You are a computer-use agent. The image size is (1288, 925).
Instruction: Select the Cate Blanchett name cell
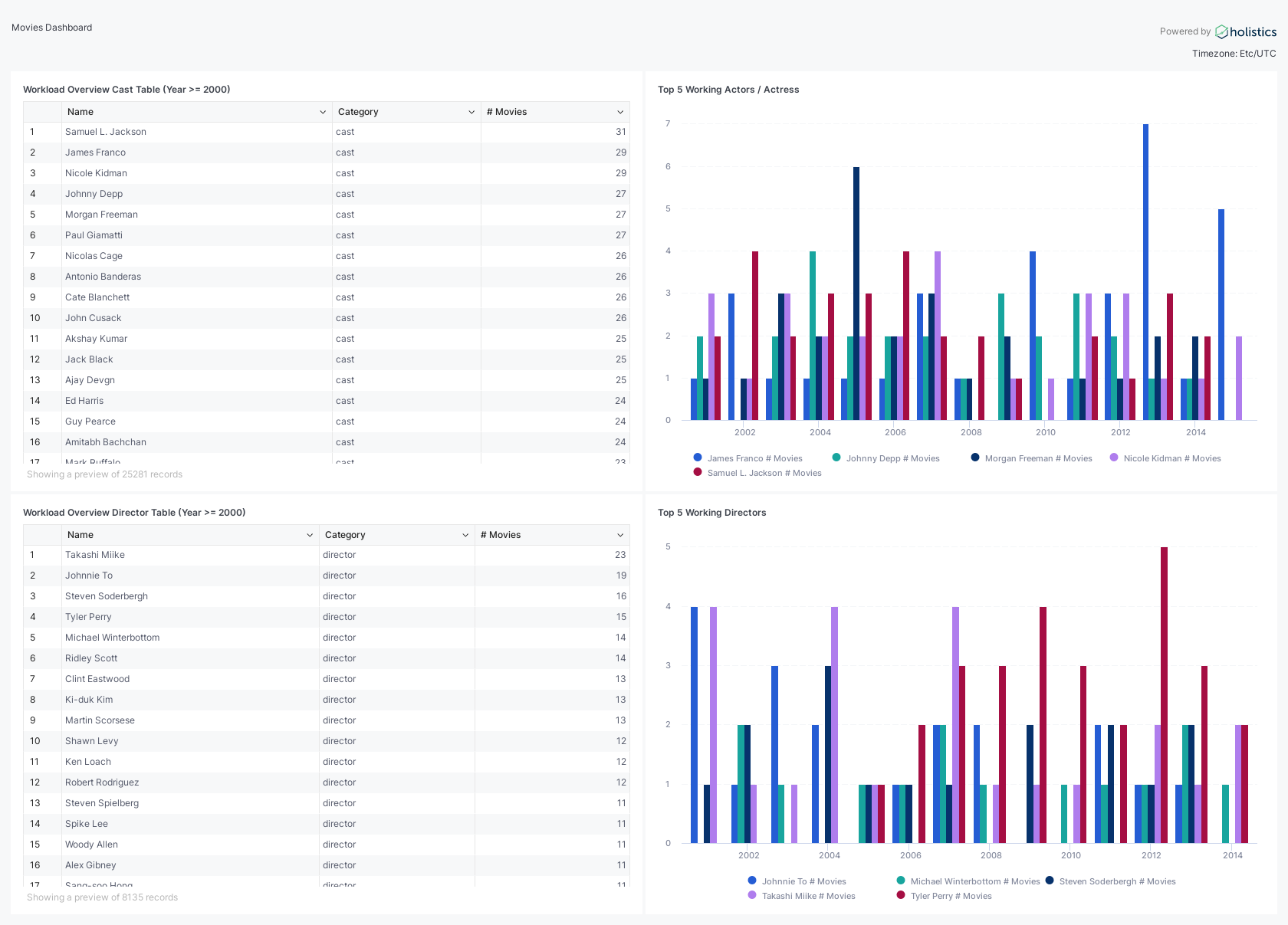click(x=196, y=297)
